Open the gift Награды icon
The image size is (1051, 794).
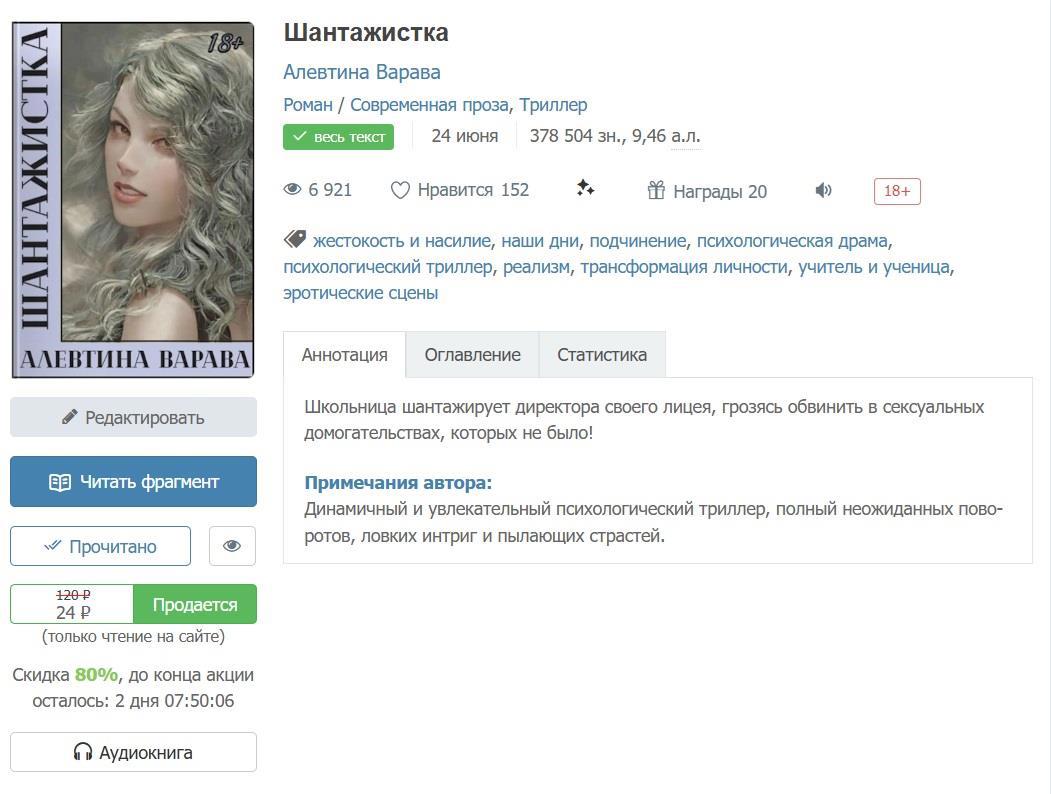[x=656, y=191]
